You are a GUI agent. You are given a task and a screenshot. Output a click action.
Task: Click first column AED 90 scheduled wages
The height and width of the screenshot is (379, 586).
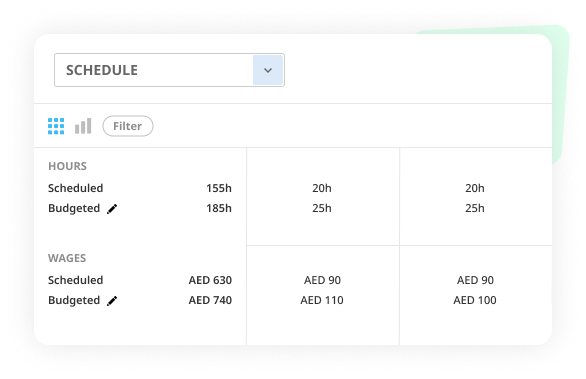click(322, 280)
